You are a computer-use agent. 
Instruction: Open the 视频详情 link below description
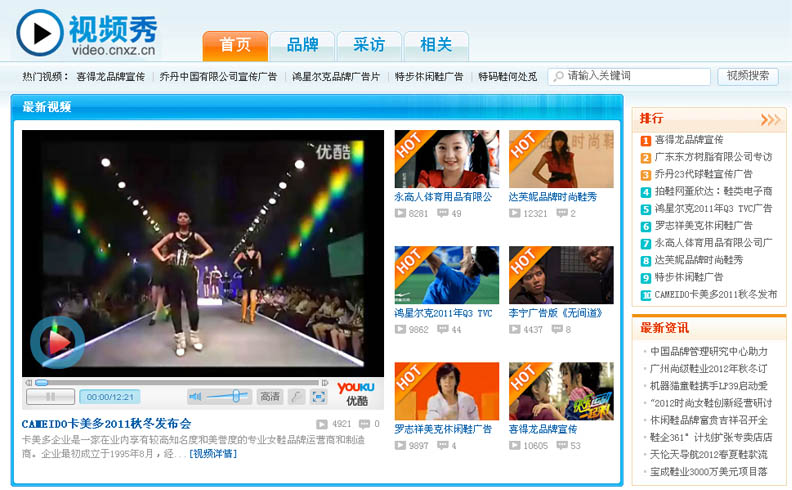click(213, 454)
